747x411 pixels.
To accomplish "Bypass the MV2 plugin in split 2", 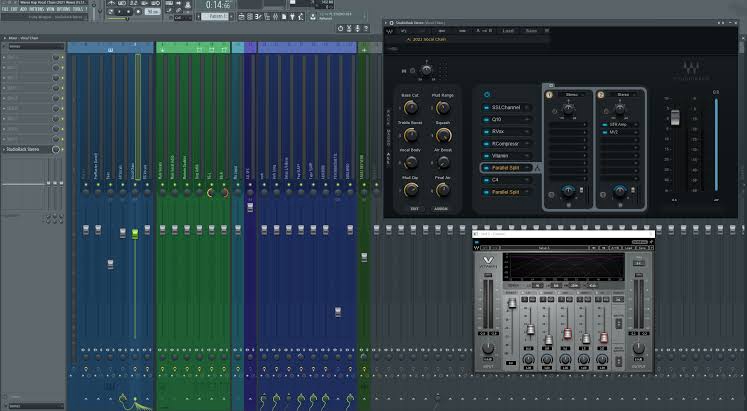I will (604, 132).
